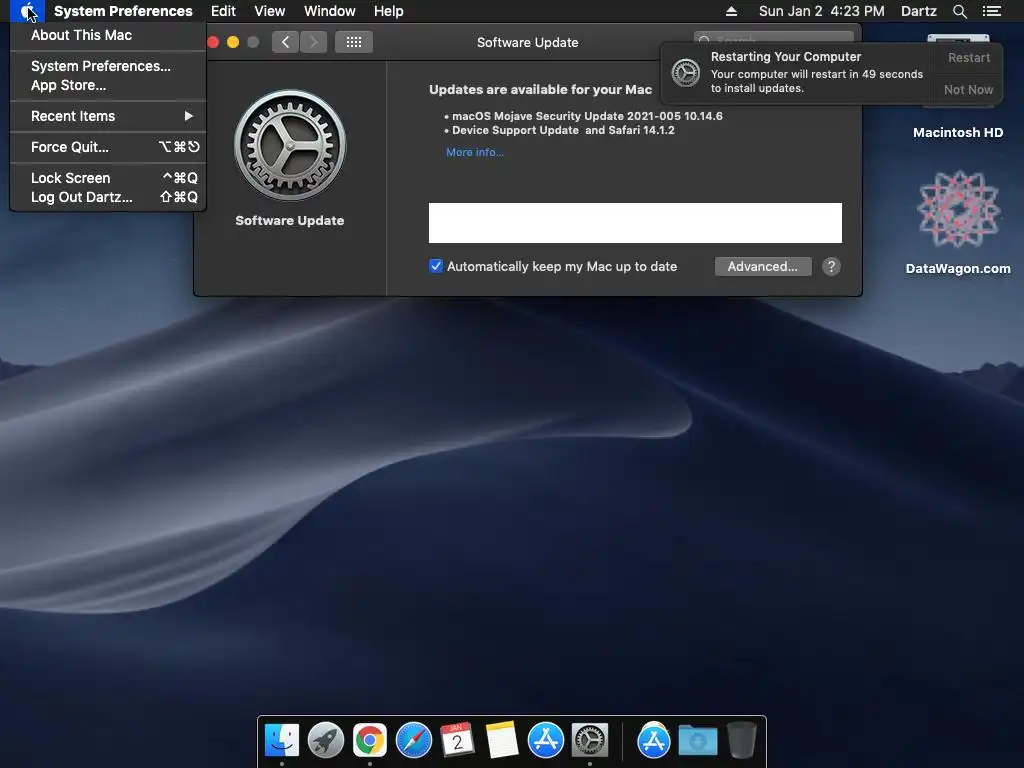The image size is (1024, 768).
Task: Open the Downloads folder in Dock
Action: click(697, 741)
